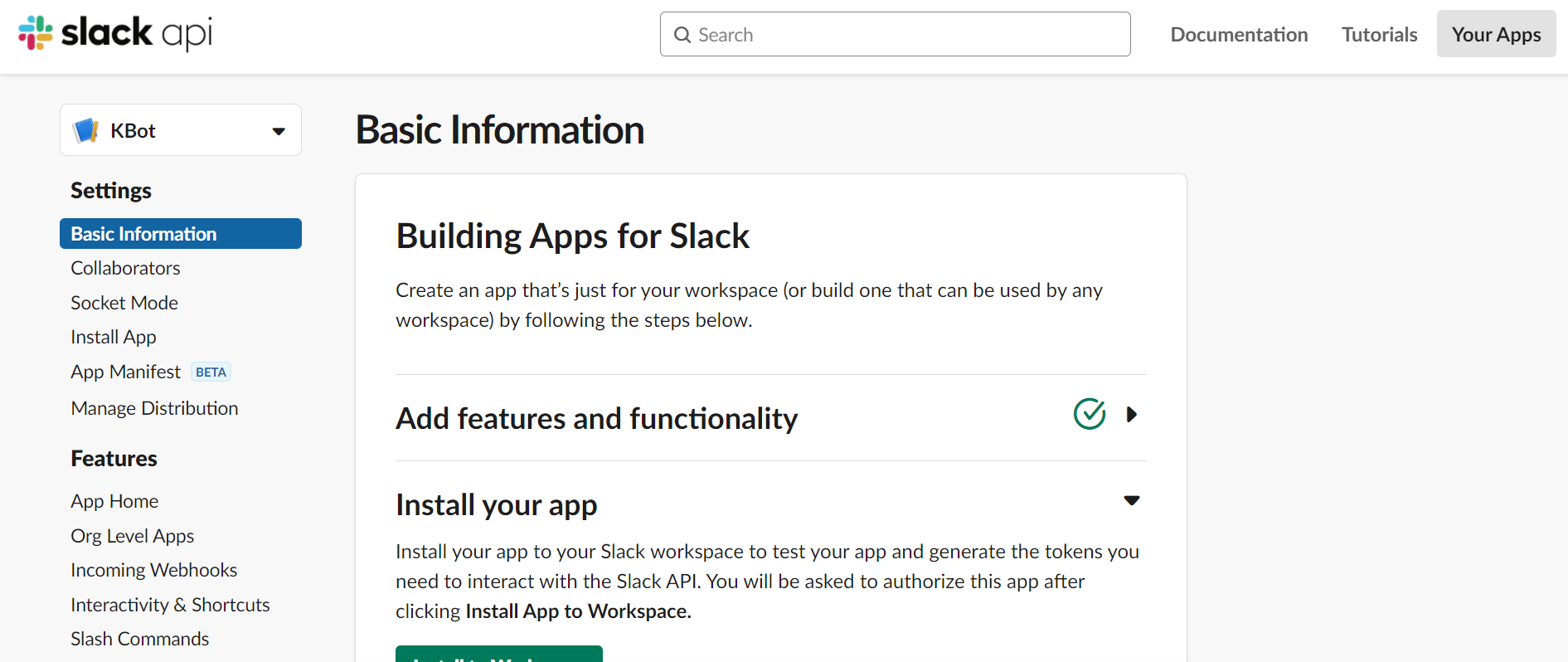Select Basic Information in Settings sidebar
The height and width of the screenshot is (662, 1568).
181,234
